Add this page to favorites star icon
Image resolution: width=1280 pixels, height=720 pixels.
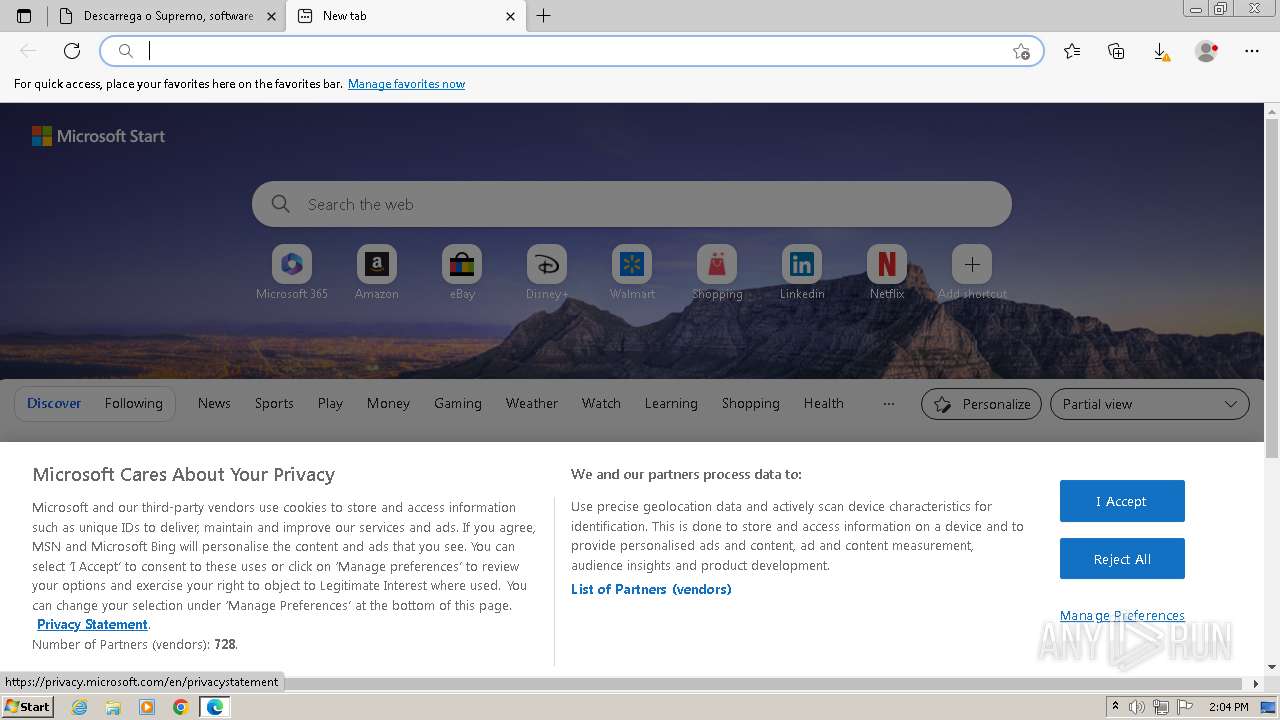point(1021,51)
